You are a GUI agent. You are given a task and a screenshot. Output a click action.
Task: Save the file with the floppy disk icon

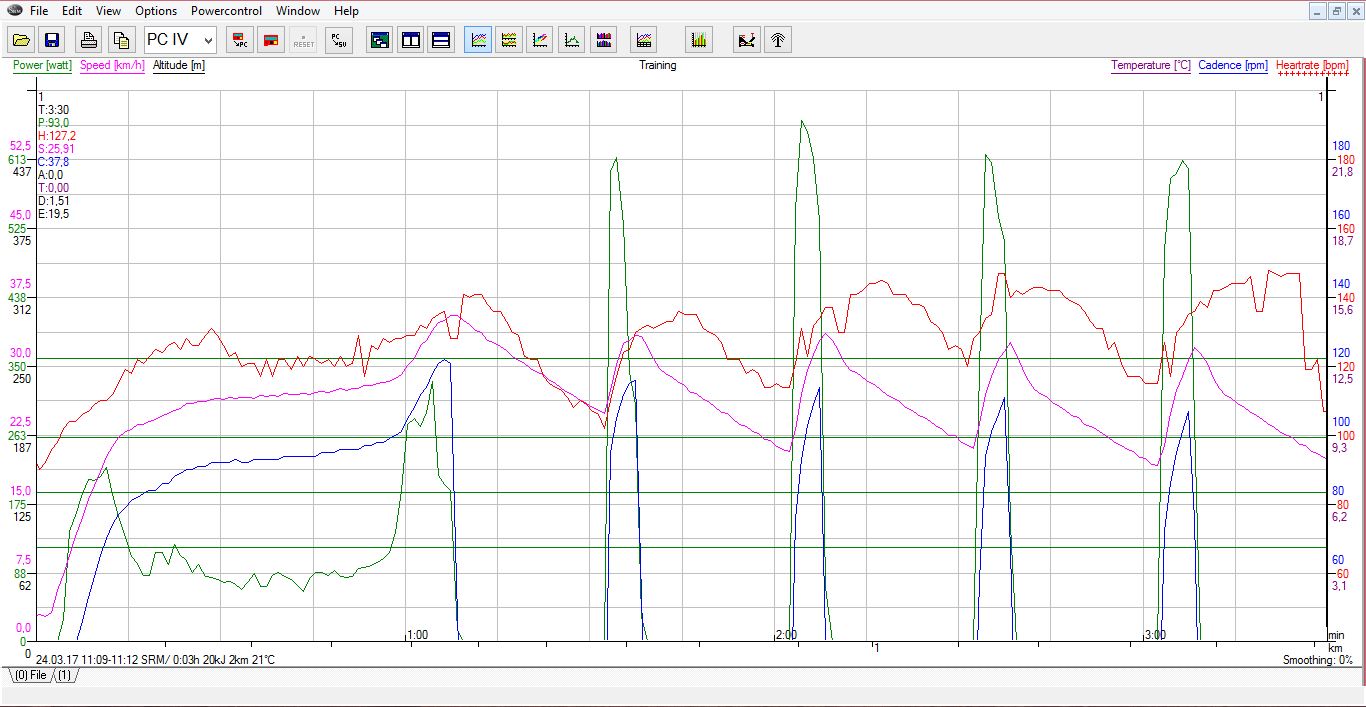click(52, 41)
